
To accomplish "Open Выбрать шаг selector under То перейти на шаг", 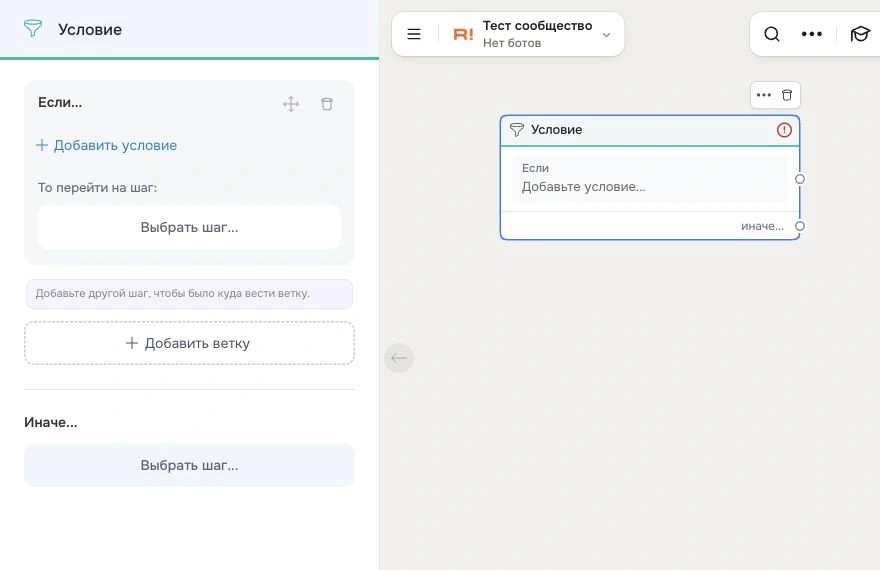I will [189, 227].
